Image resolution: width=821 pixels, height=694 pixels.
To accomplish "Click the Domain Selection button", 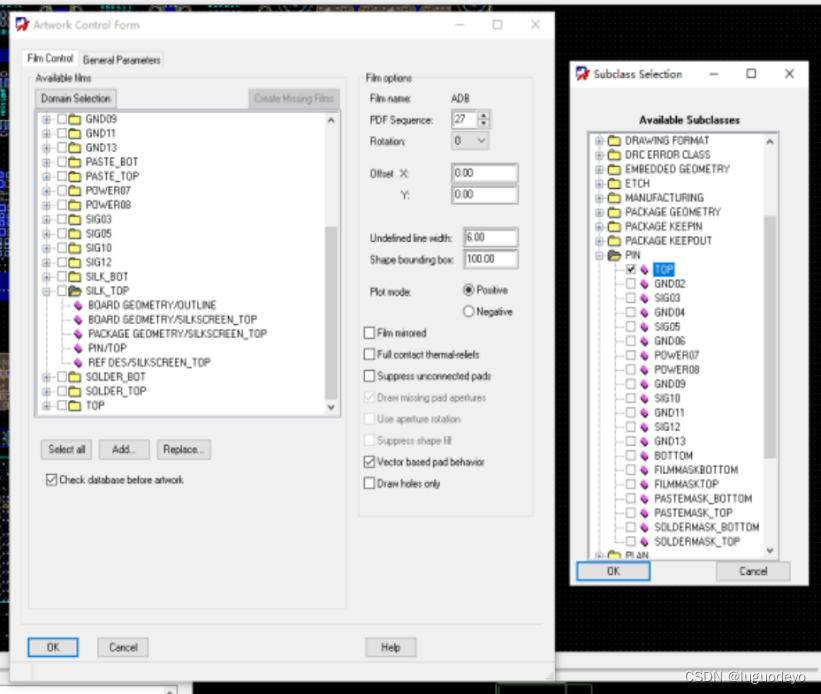I will [75, 98].
